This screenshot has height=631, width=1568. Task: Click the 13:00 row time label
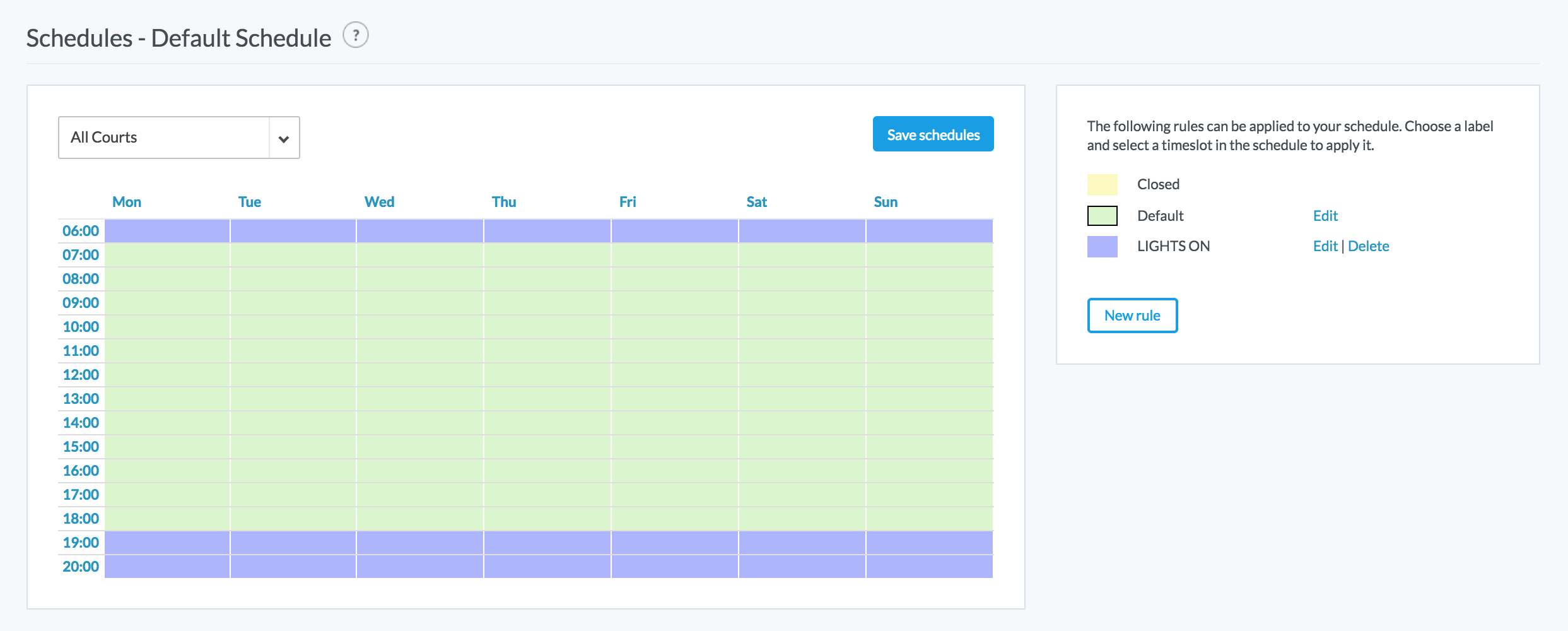coord(81,399)
